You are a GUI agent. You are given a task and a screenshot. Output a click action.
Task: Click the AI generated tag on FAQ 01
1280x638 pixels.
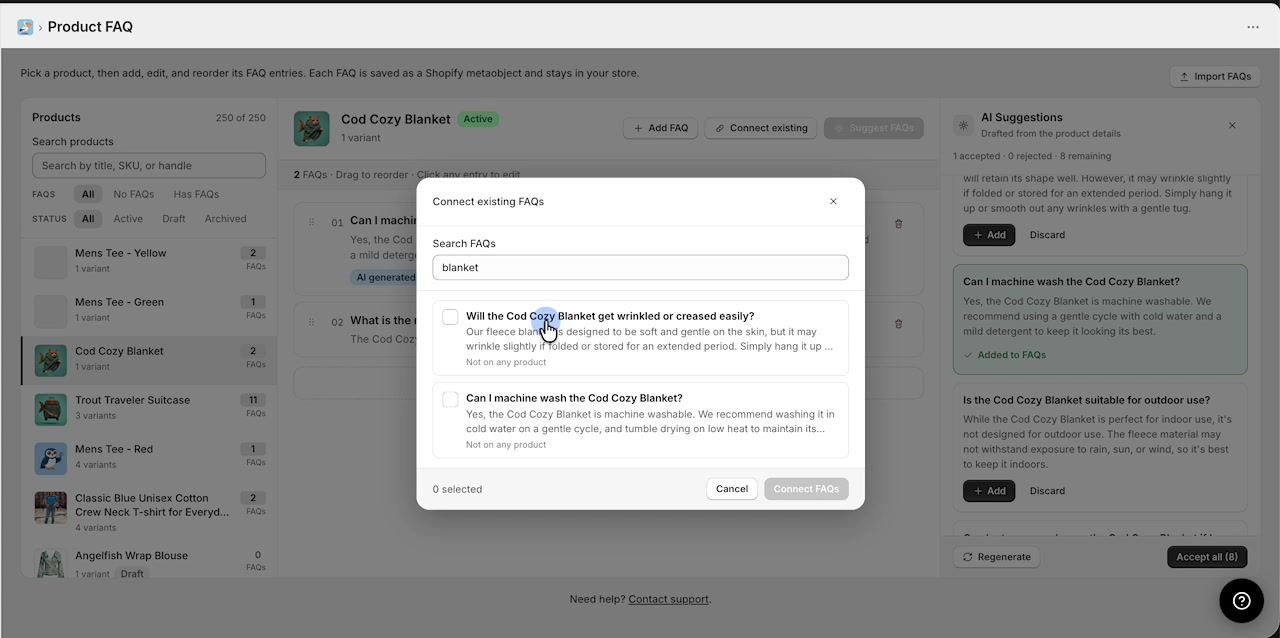[x=385, y=277]
